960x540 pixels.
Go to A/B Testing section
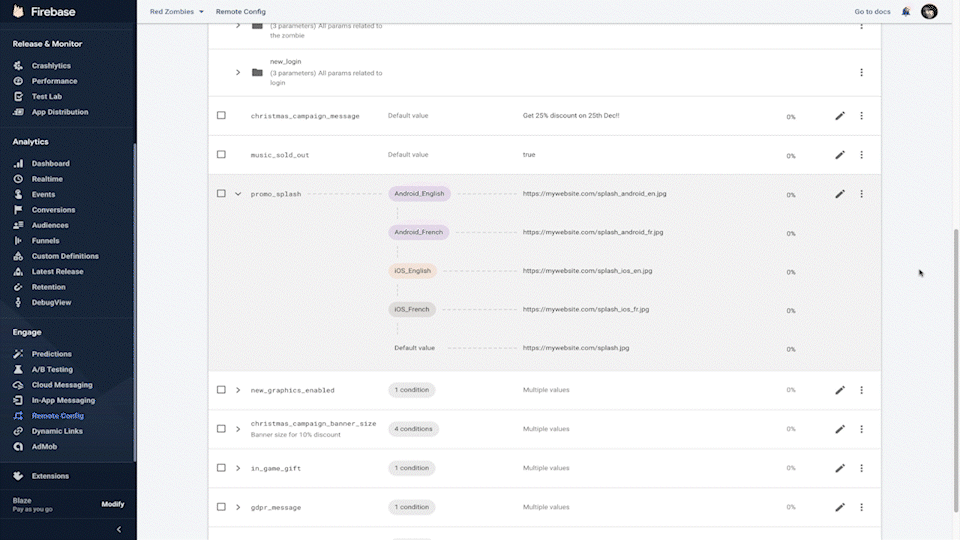pyautogui.click(x=52, y=369)
